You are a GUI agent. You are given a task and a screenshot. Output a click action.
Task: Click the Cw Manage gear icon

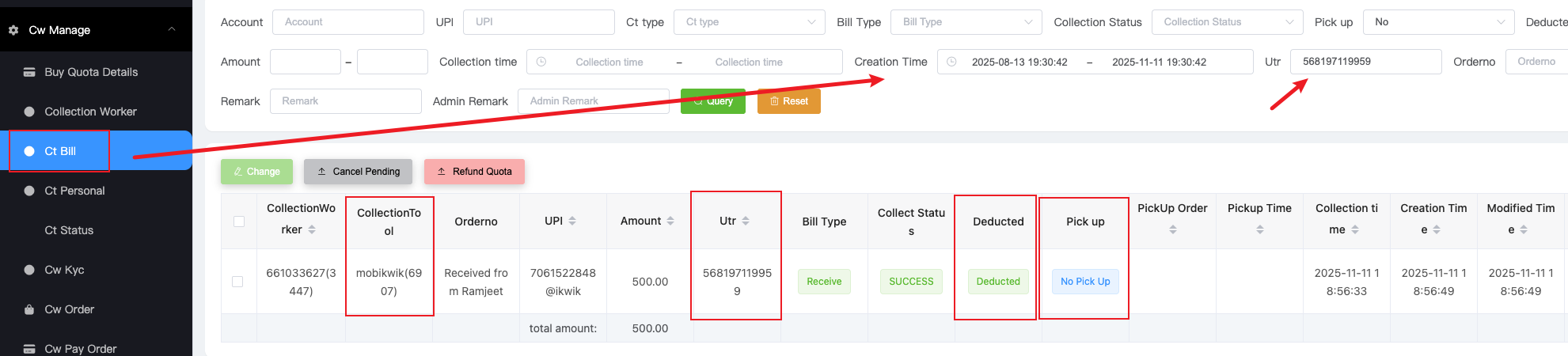(13, 30)
